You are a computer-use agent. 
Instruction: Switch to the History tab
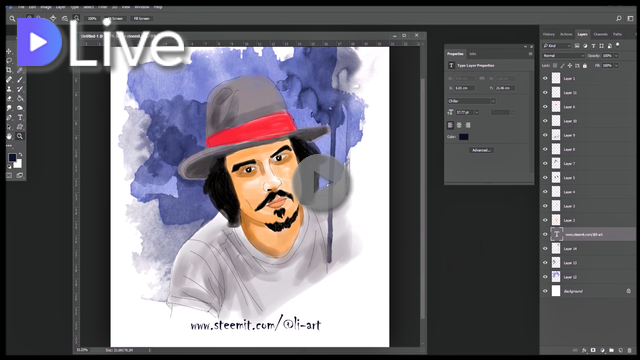coord(549,34)
